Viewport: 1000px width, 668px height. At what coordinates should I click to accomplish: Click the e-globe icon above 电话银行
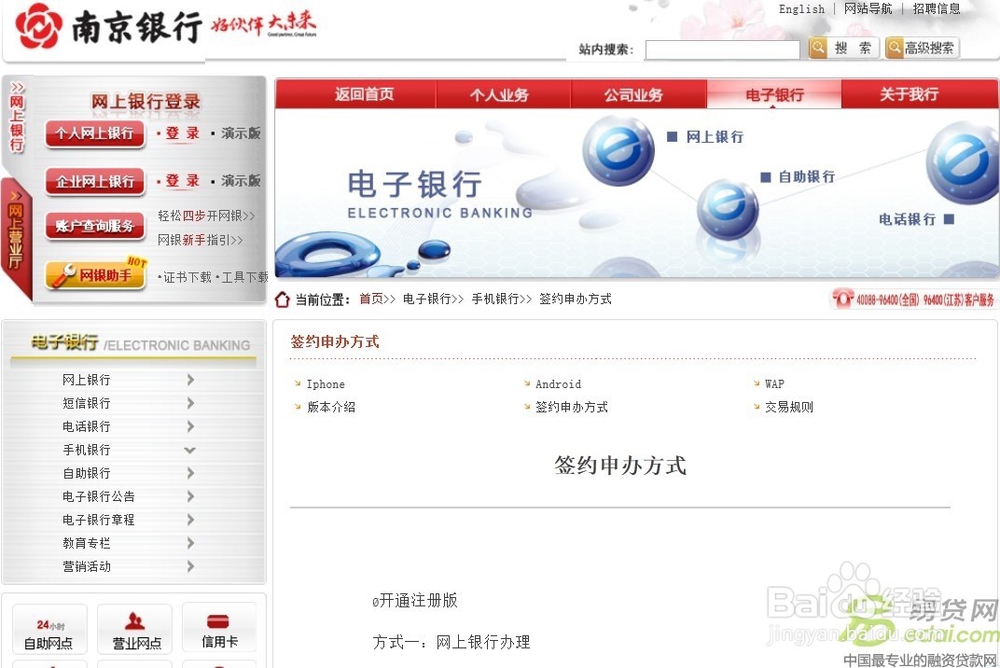click(962, 163)
